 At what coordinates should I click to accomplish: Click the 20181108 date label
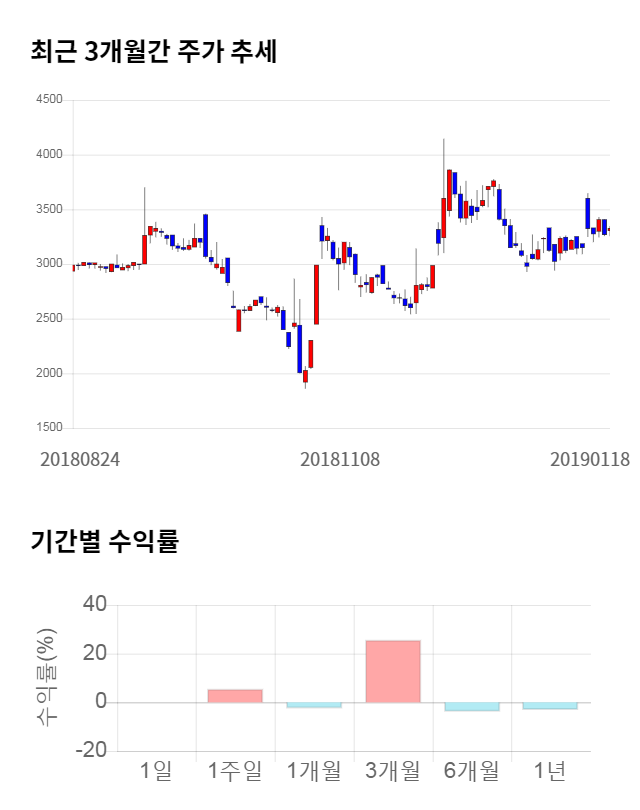point(341,460)
